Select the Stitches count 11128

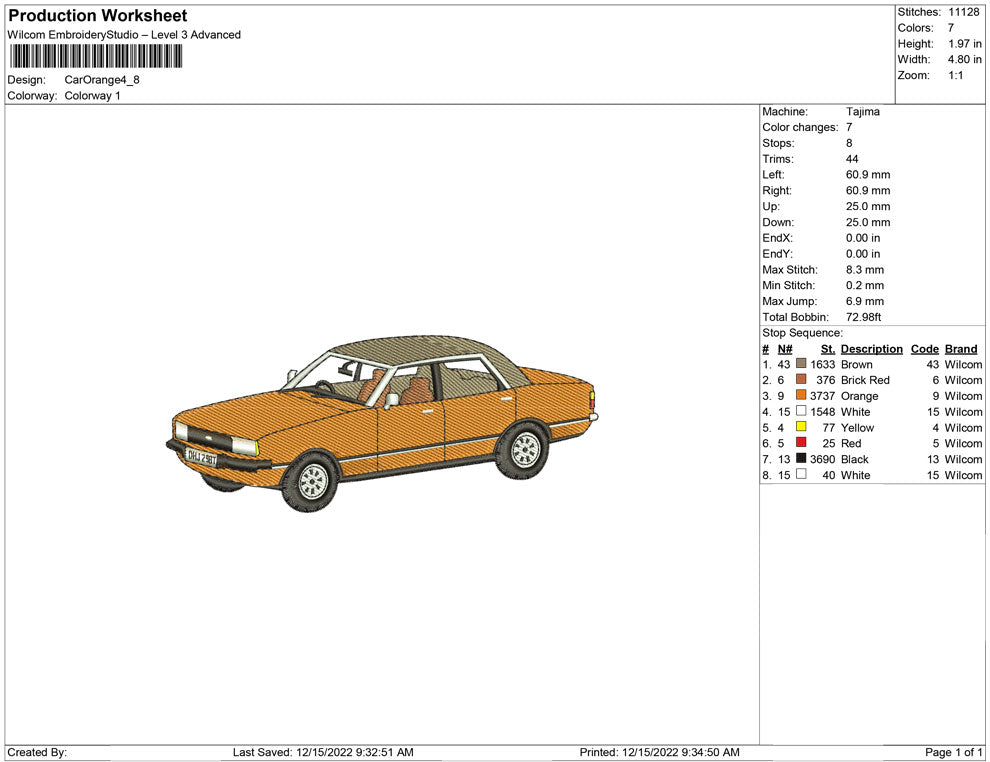[x=963, y=12]
